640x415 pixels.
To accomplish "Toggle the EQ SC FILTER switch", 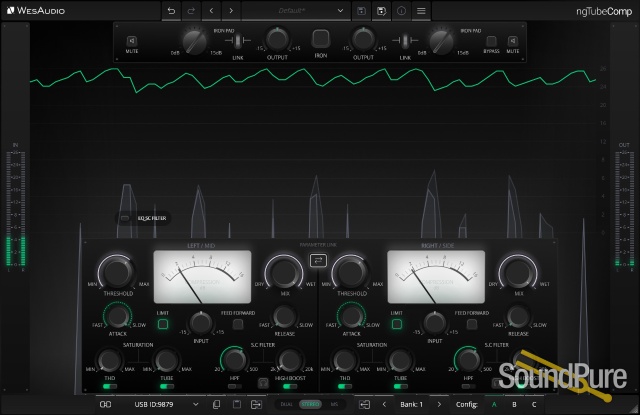I will click(125, 218).
